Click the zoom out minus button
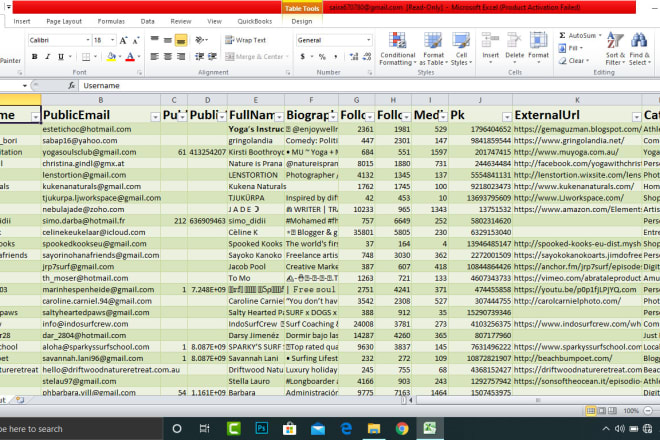 [x=648, y=411]
